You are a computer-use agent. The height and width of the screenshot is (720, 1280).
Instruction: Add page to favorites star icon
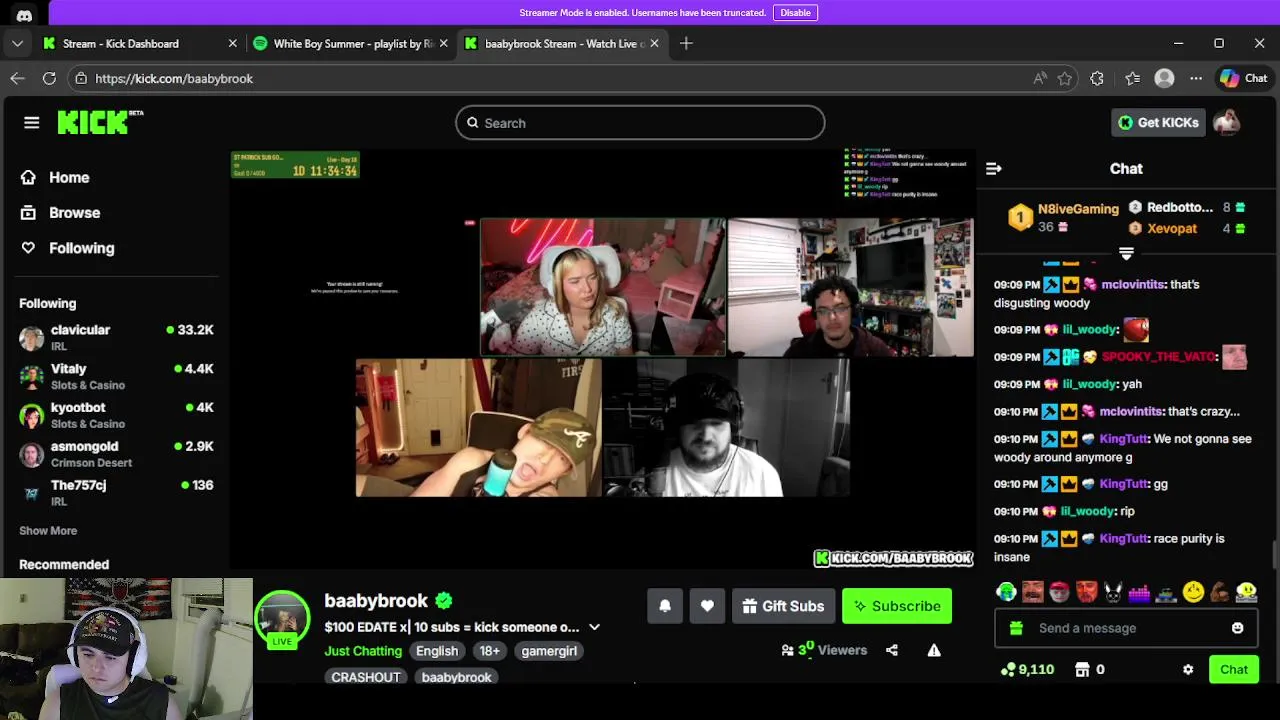tap(1065, 78)
